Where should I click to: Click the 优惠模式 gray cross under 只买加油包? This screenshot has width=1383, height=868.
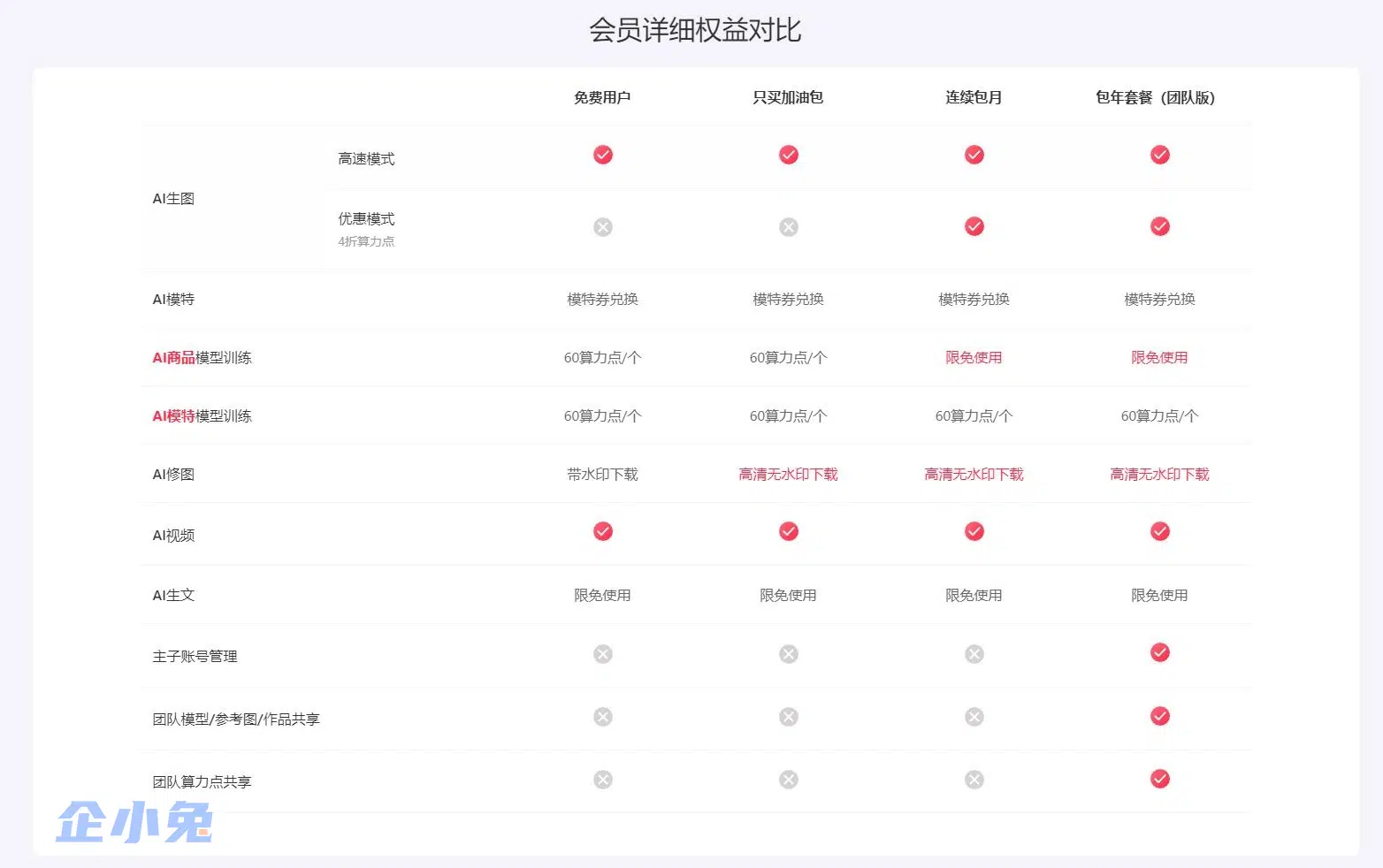click(789, 227)
